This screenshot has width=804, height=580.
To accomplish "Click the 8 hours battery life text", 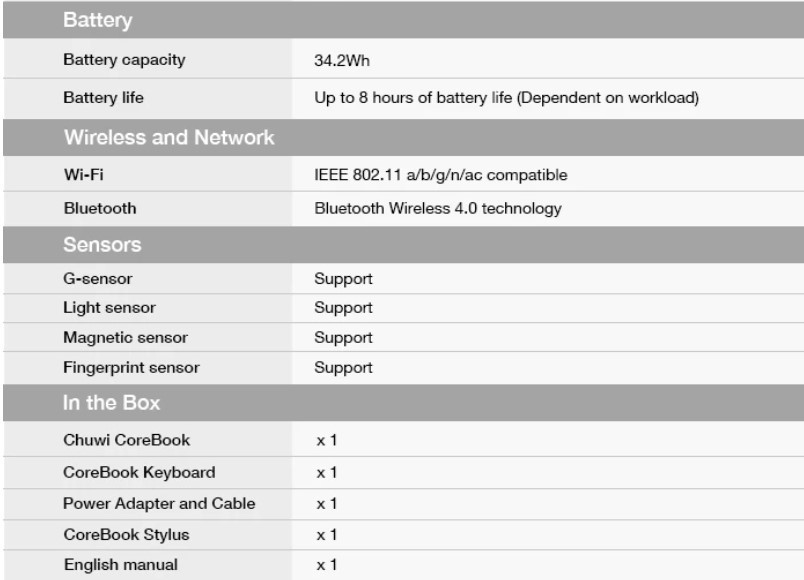I will pyautogui.click(x=507, y=97).
